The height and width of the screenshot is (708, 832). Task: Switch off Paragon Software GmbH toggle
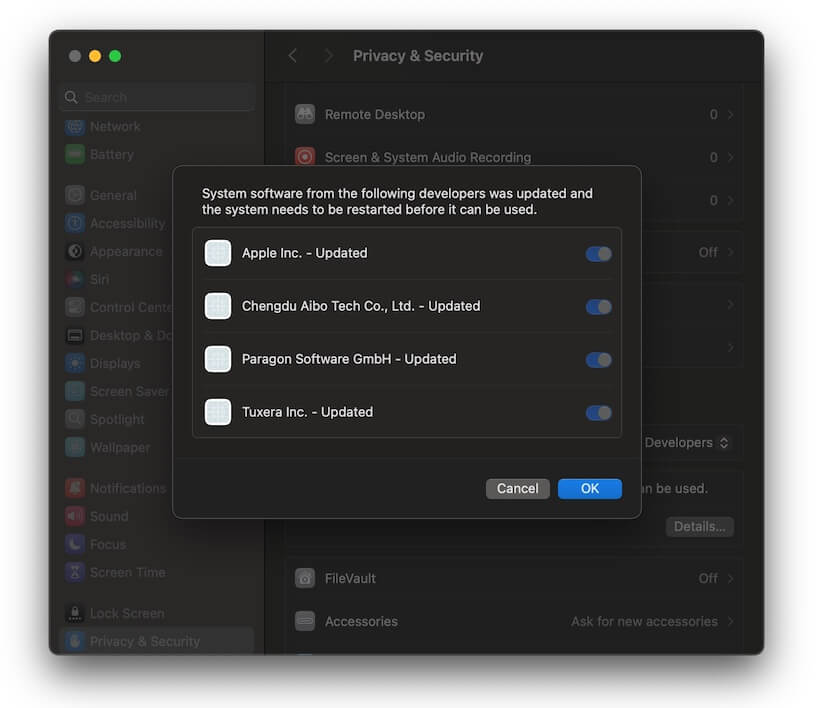[598, 360]
